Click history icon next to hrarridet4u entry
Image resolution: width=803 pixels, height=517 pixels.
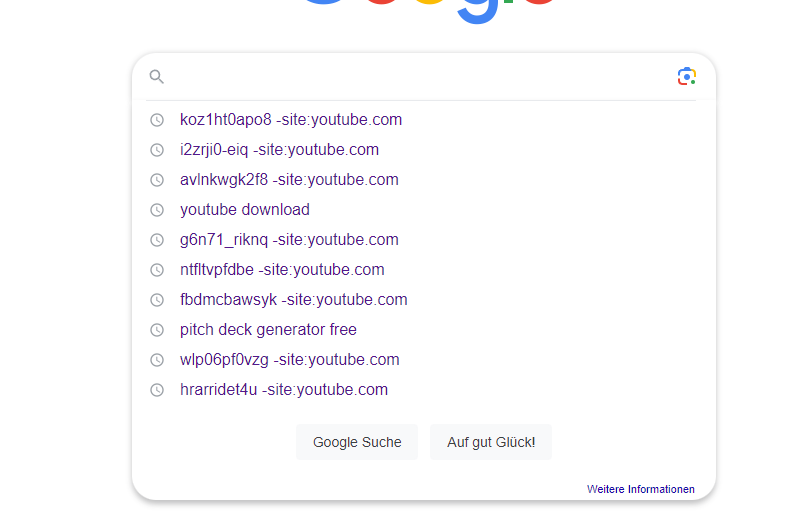coord(156,390)
